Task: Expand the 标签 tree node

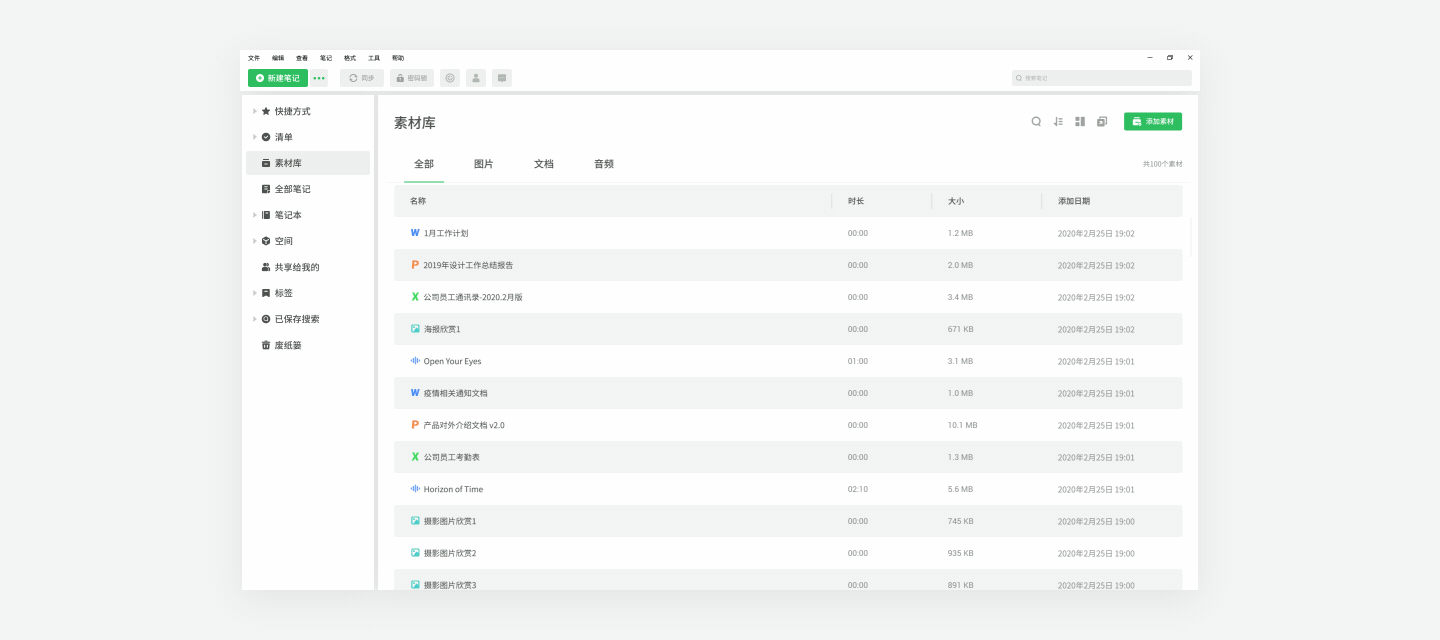Action: [x=255, y=293]
